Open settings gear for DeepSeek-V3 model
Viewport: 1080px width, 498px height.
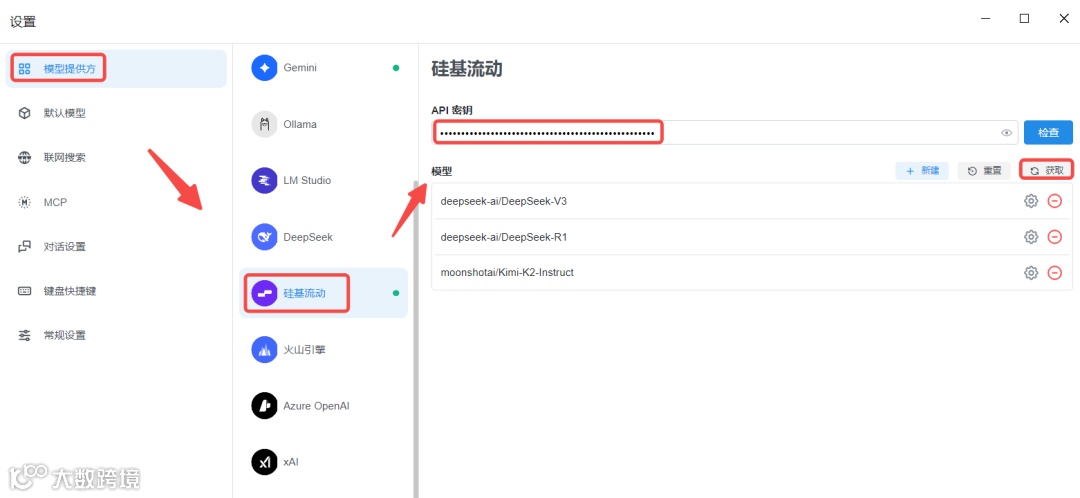pos(1030,201)
